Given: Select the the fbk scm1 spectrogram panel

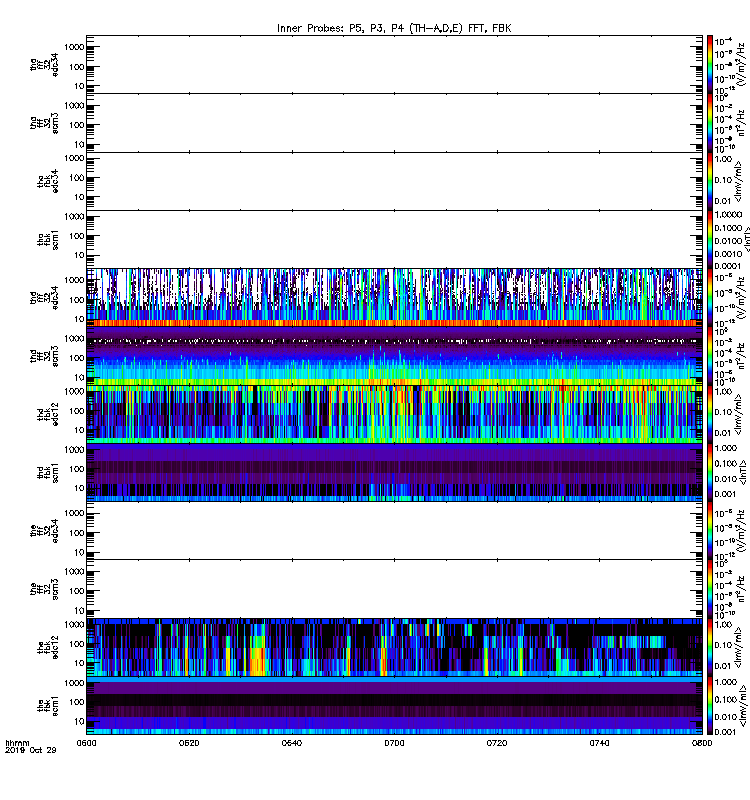Looking at the screenshot, I should pos(394,705).
